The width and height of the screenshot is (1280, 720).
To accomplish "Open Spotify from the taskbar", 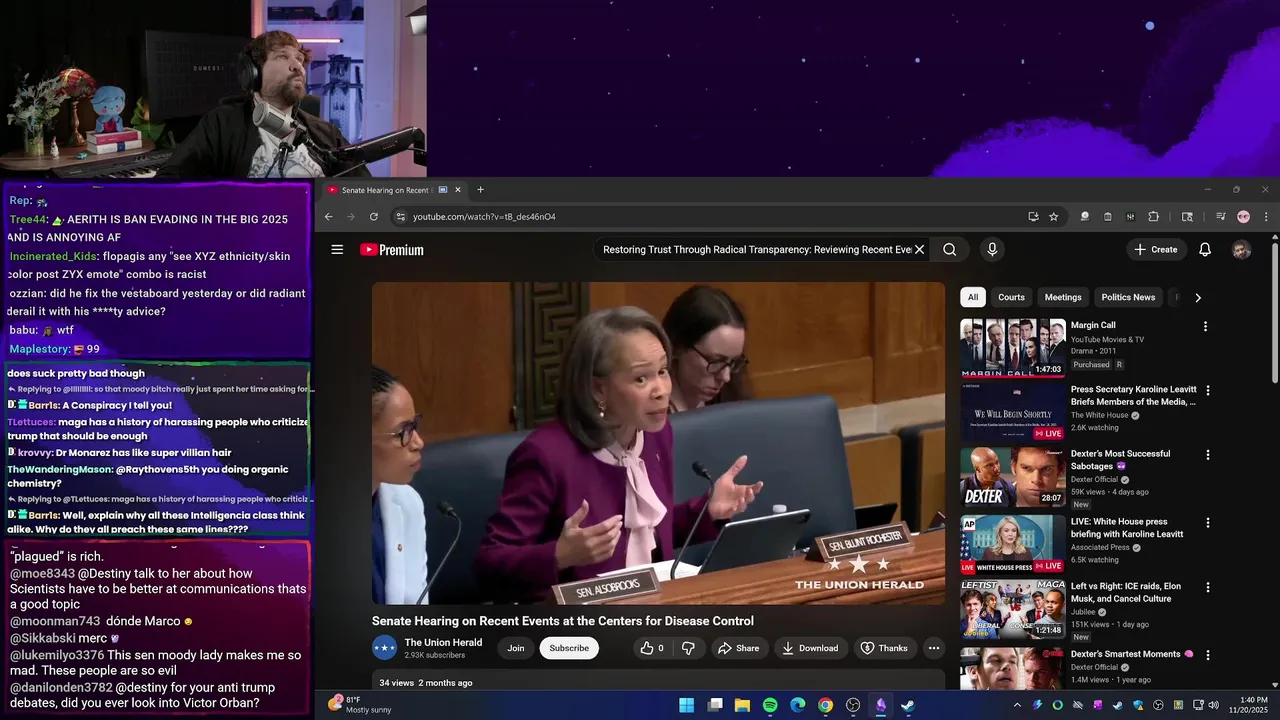I will point(770,705).
